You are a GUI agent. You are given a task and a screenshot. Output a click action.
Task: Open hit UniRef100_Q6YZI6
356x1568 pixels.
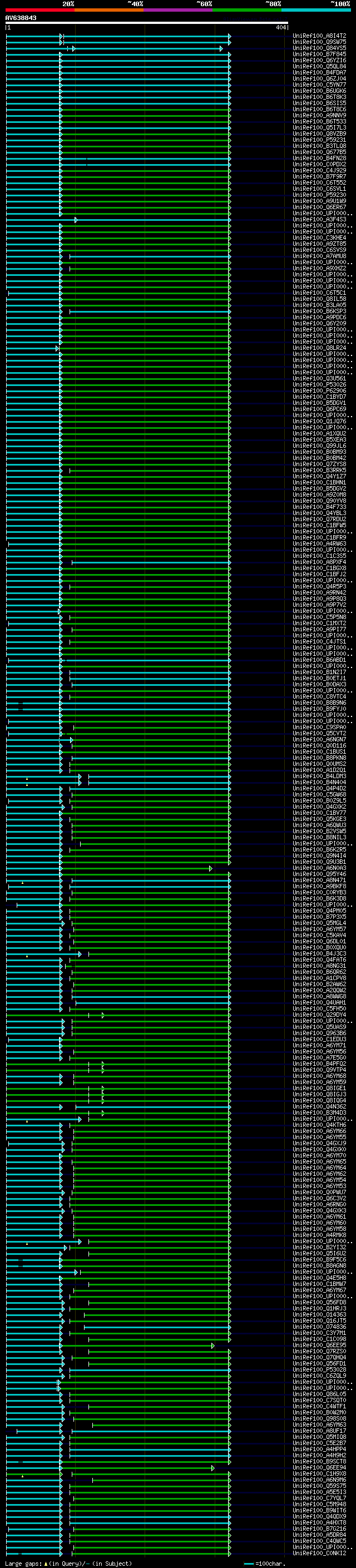point(319,60)
